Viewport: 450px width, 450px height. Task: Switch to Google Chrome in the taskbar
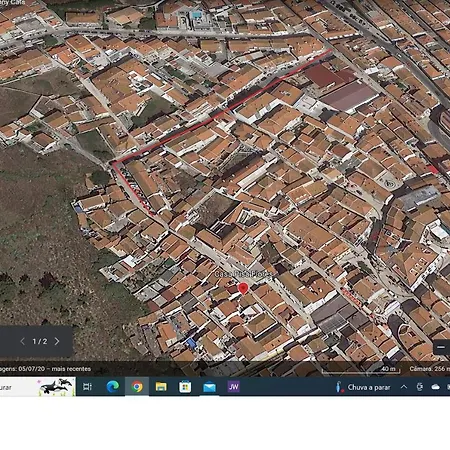[137, 387]
